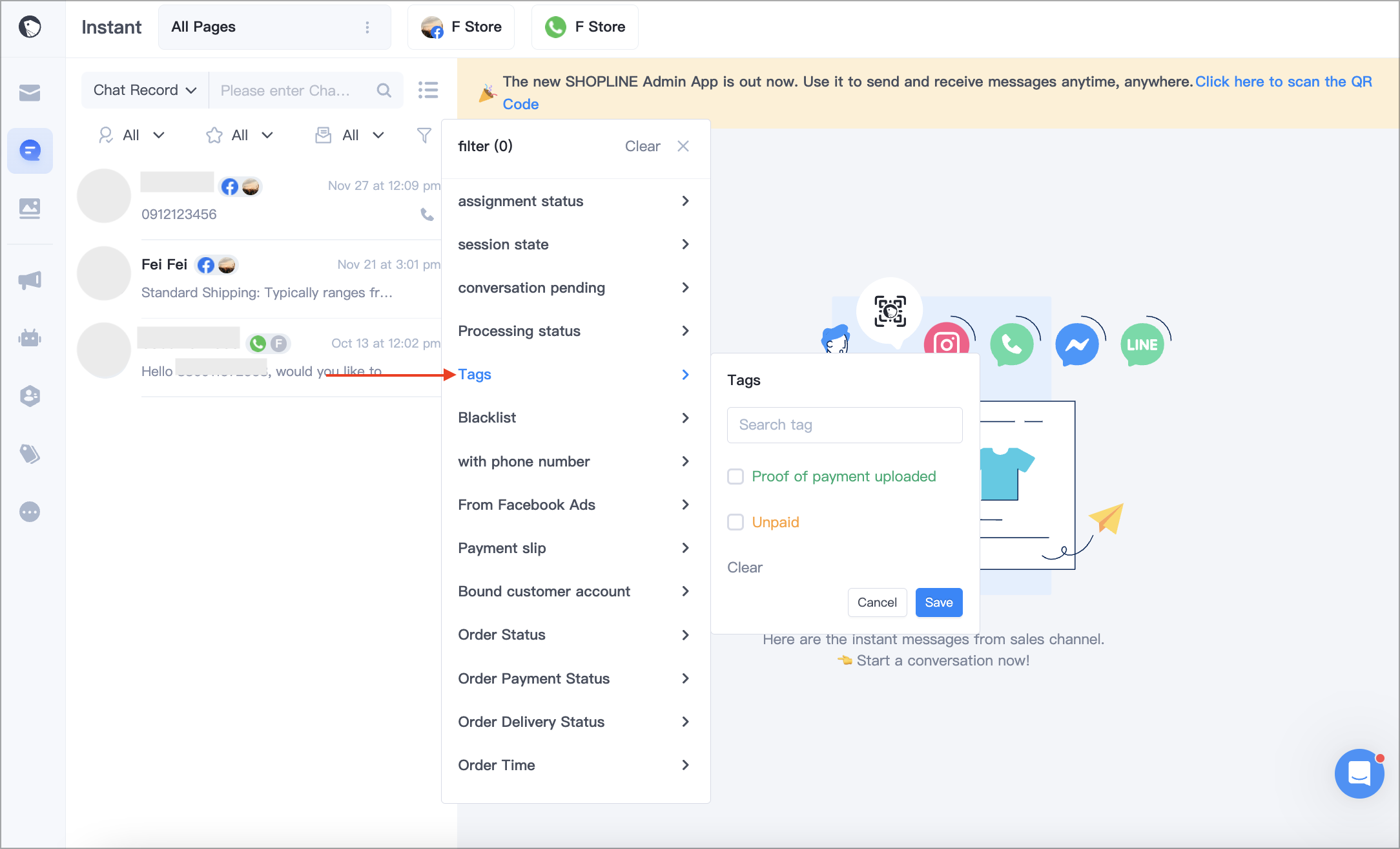Click Clear in the Tags panel
Image resolution: width=1400 pixels, height=849 pixels.
745,567
